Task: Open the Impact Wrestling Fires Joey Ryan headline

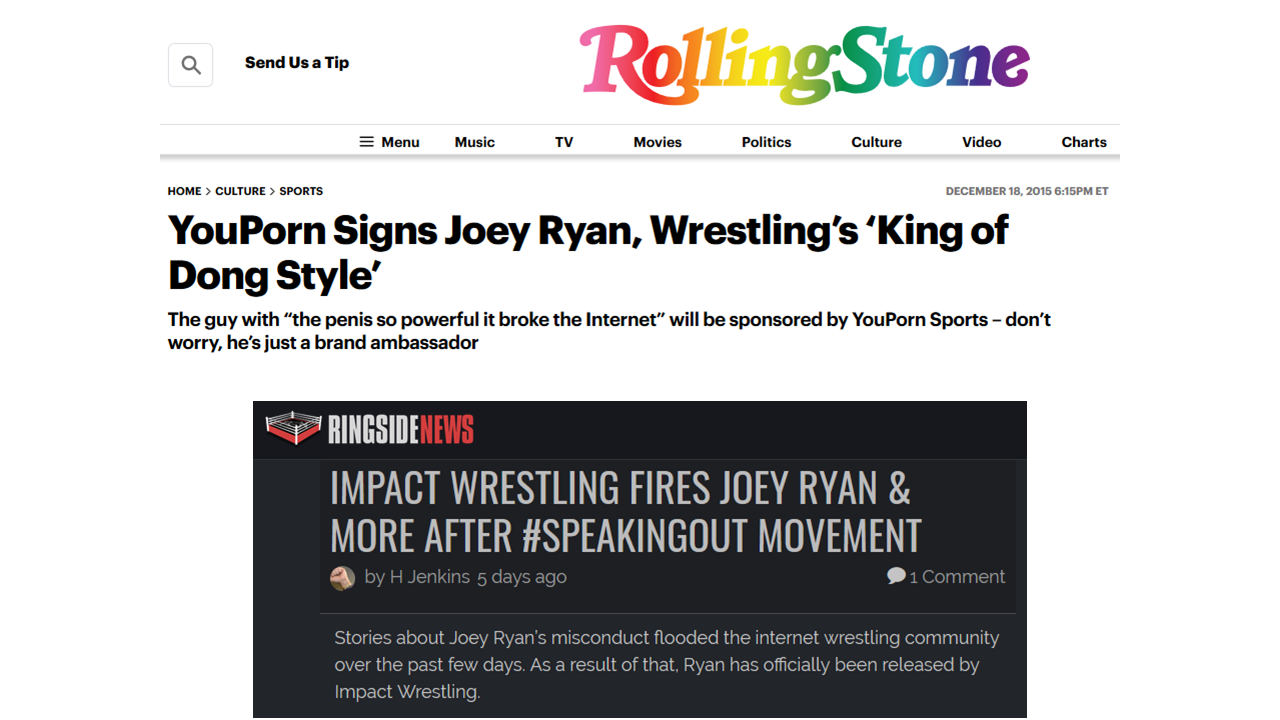Action: click(625, 512)
